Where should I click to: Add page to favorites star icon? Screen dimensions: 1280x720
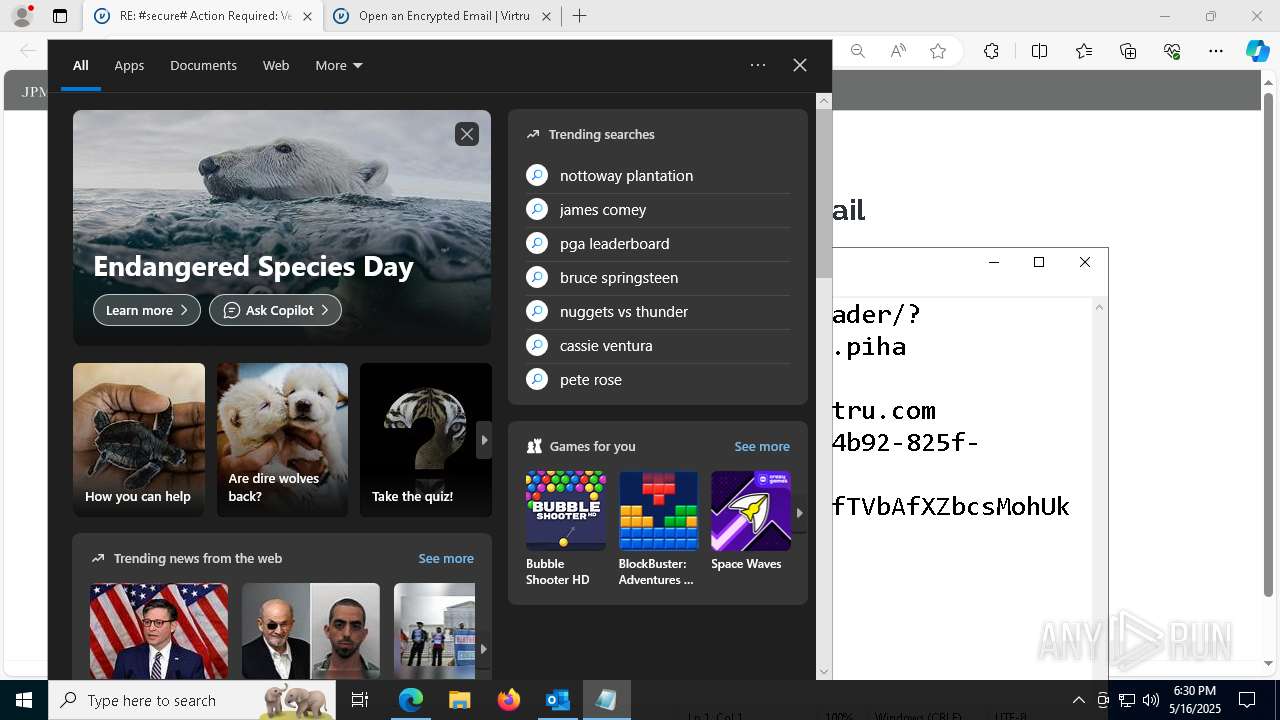(938, 51)
